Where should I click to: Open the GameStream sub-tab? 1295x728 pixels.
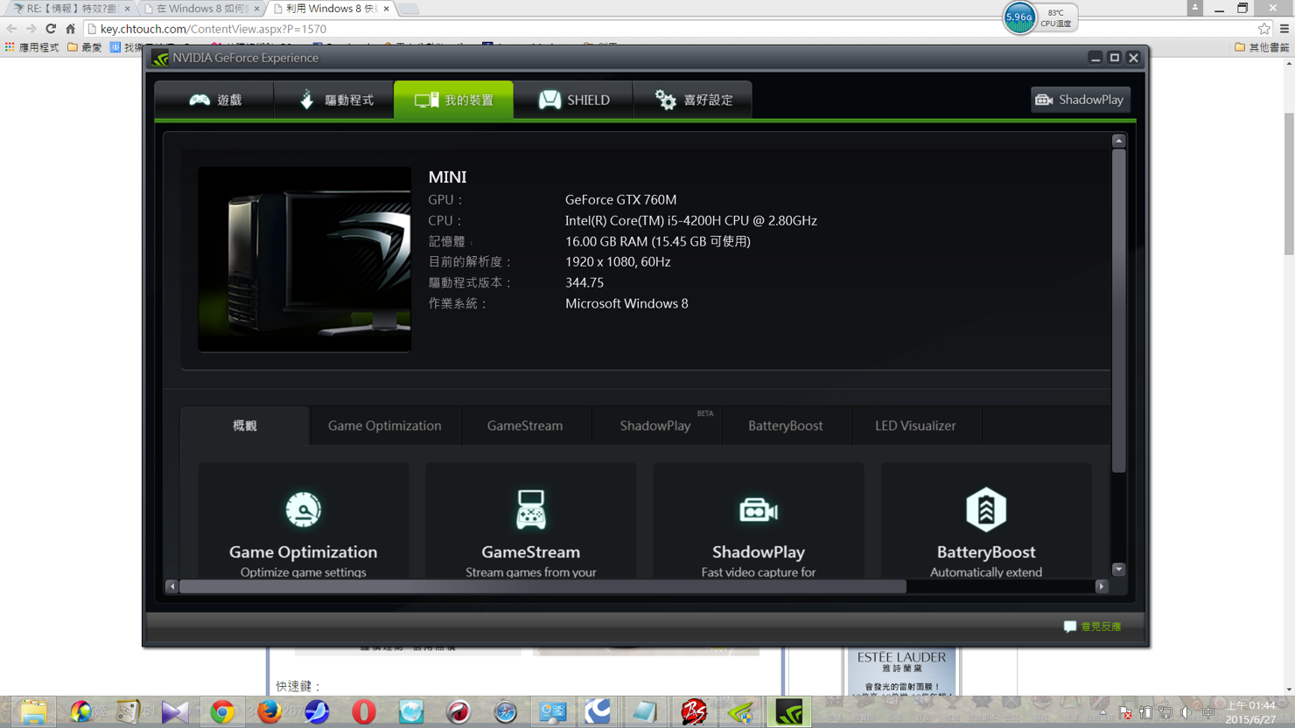(525, 426)
